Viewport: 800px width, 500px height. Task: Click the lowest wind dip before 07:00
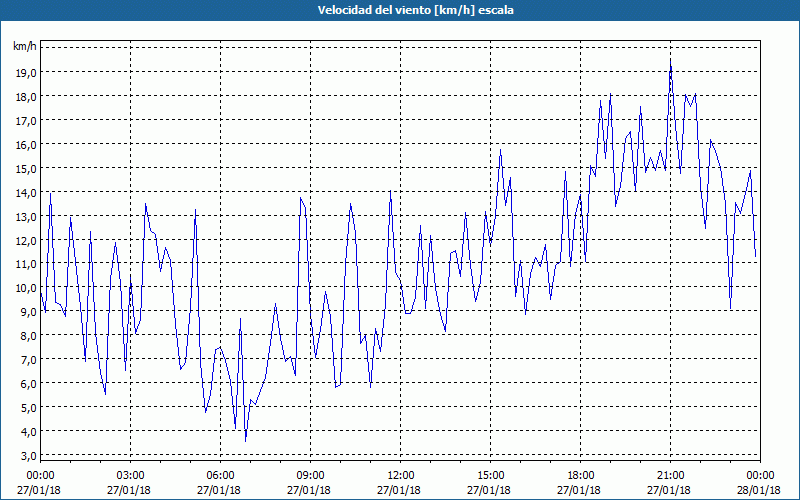pyautogui.click(x=245, y=441)
